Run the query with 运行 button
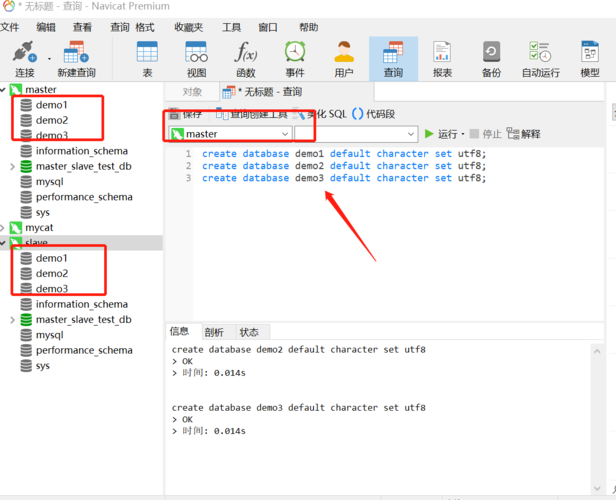 click(x=441, y=134)
